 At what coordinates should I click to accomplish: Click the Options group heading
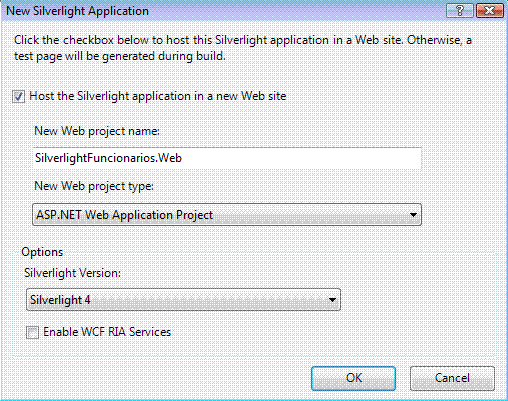pyautogui.click(x=42, y=252)
